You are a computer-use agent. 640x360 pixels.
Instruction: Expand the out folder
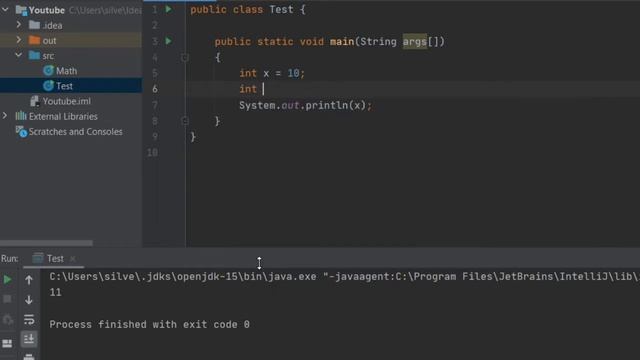tap(19, 40)
